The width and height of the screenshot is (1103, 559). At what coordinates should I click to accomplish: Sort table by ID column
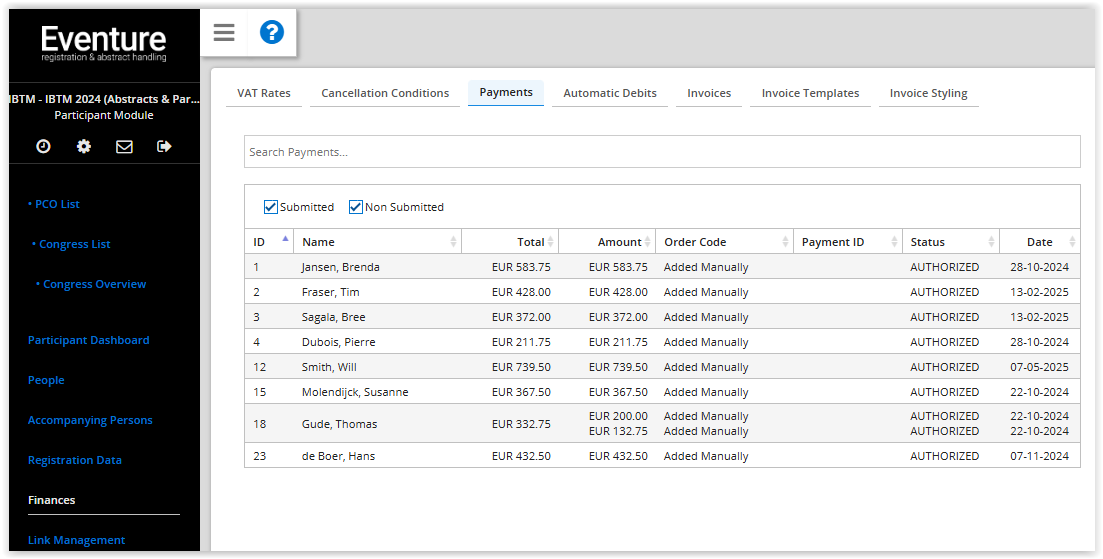pyautogui.click(x=269, y=242)
